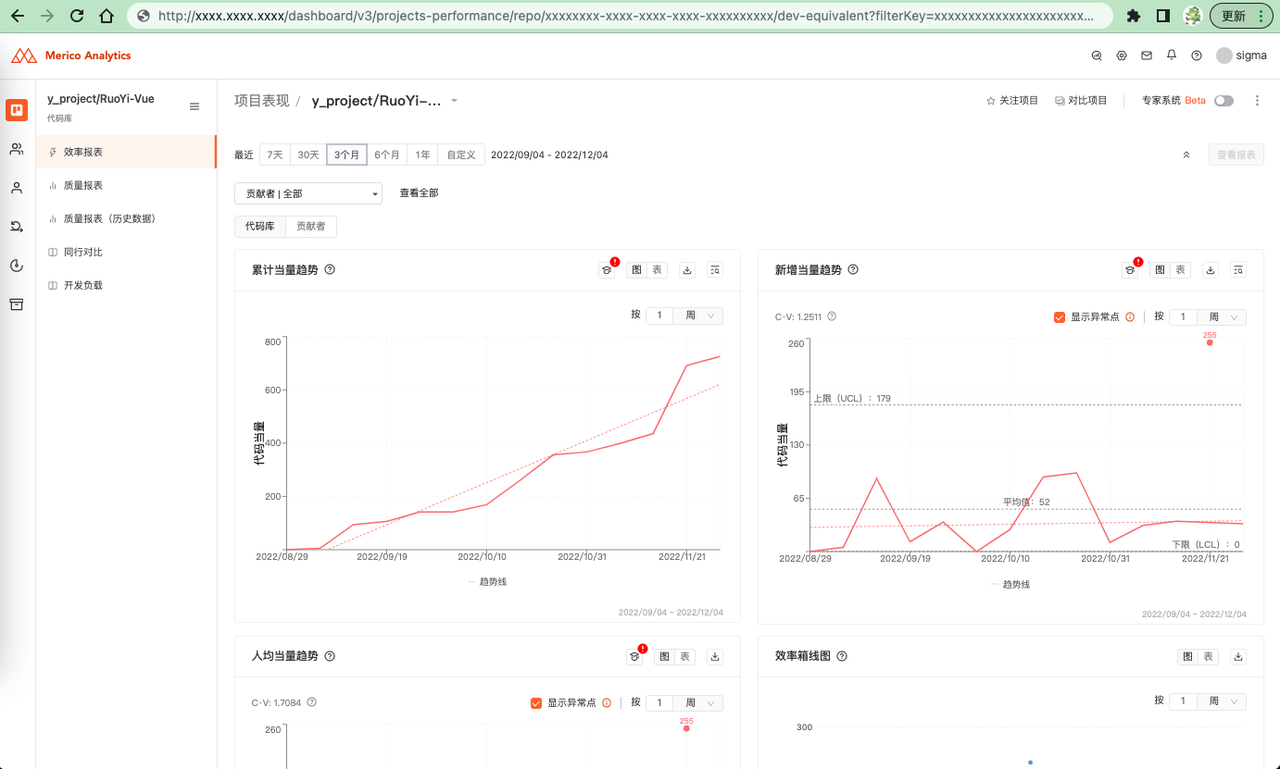Switch to the 代码库 tab

click(x=260, y=227)
